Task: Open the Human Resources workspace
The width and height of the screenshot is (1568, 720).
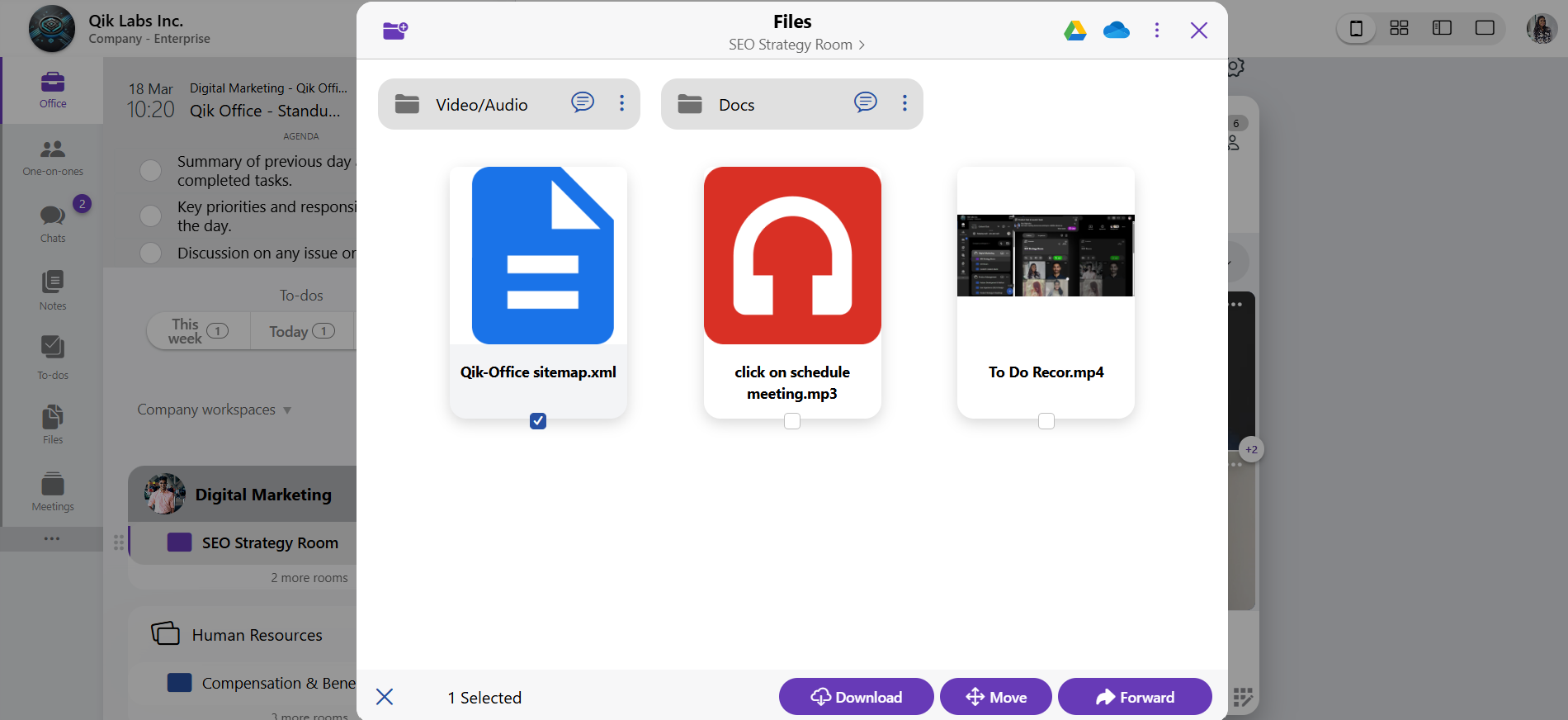Action: (x=243, y=634)
